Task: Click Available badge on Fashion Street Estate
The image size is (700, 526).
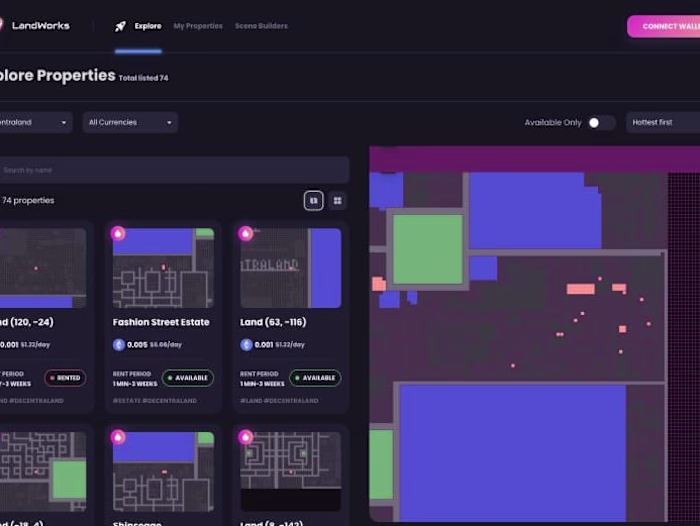Action: 188,378
